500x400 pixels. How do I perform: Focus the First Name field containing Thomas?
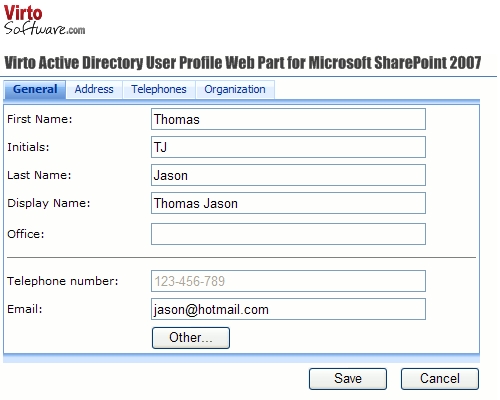[x=288, y=119]
